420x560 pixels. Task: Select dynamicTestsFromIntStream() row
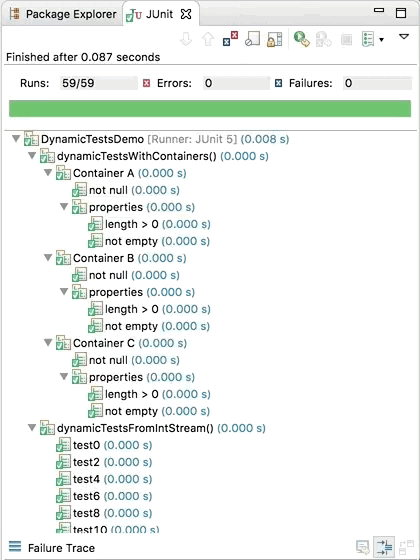[x=152, y=428]
